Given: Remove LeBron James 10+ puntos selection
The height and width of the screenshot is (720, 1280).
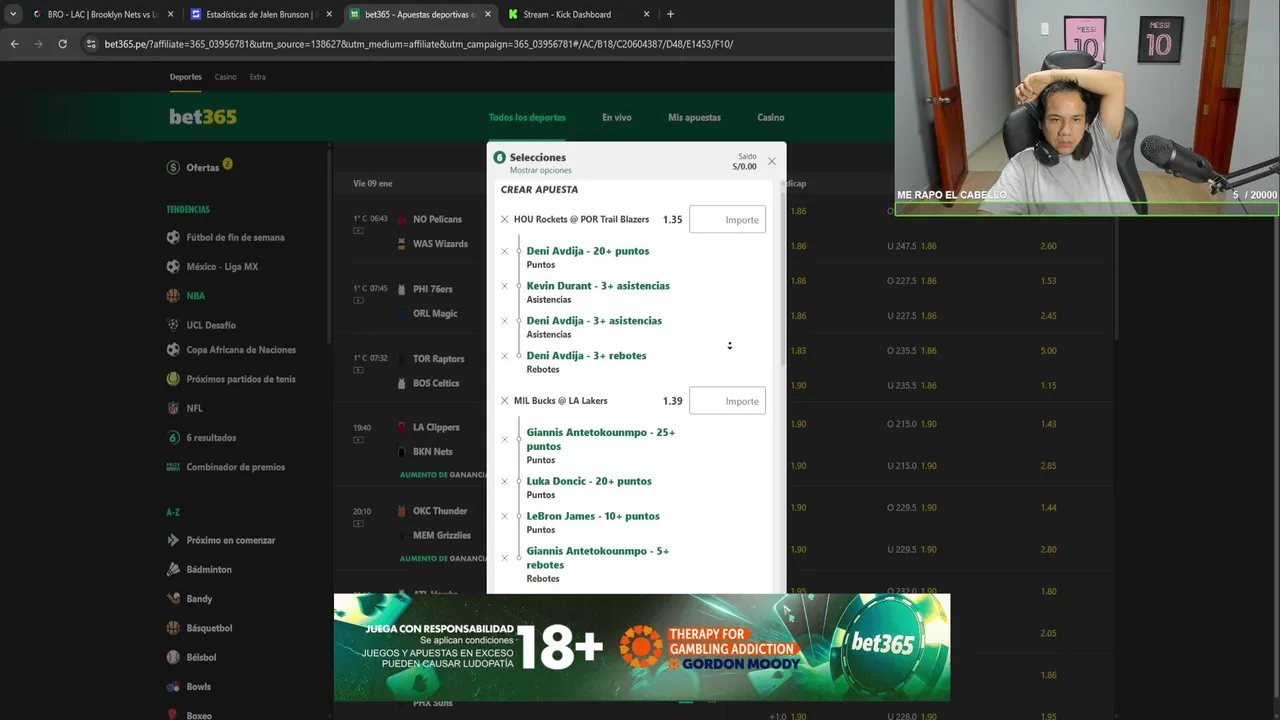Looking at the screenshot, I should pyautogui.click(x=504, y=516).
